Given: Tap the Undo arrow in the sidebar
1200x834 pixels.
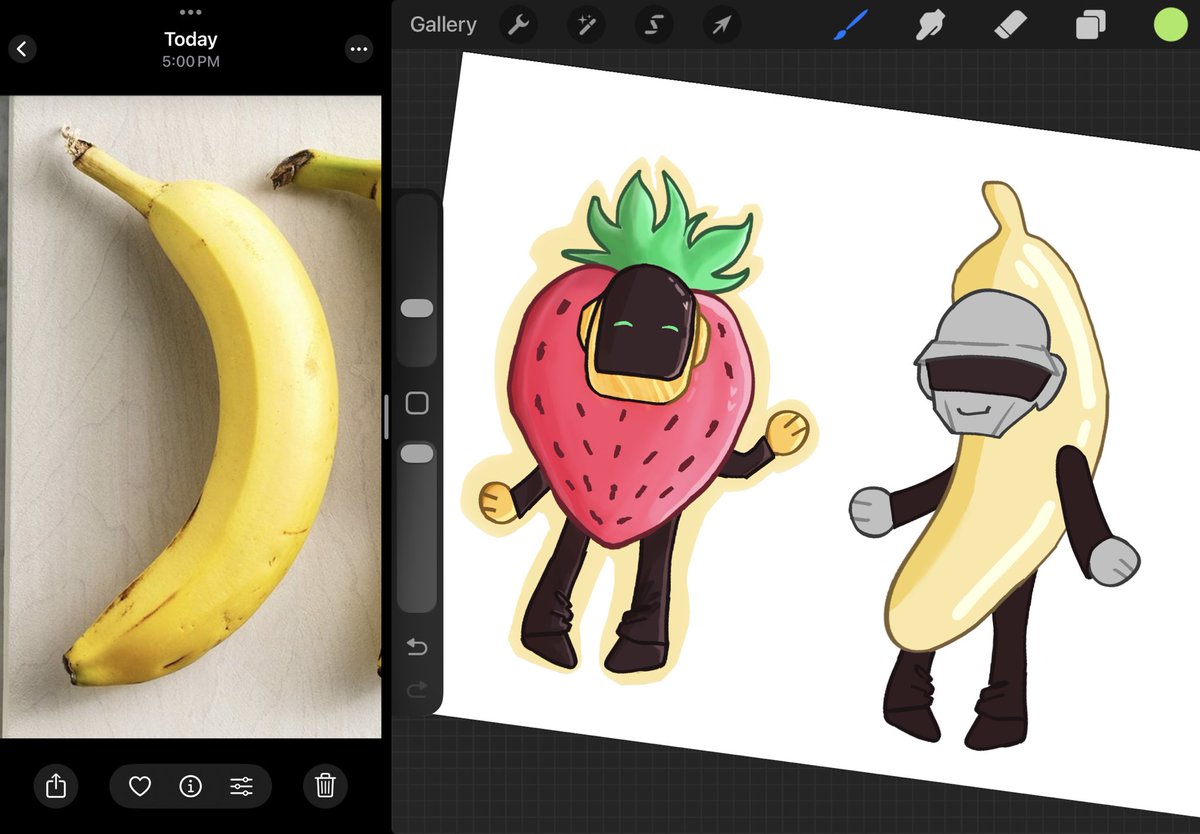Looking at the screenshot, I should 417,646.
